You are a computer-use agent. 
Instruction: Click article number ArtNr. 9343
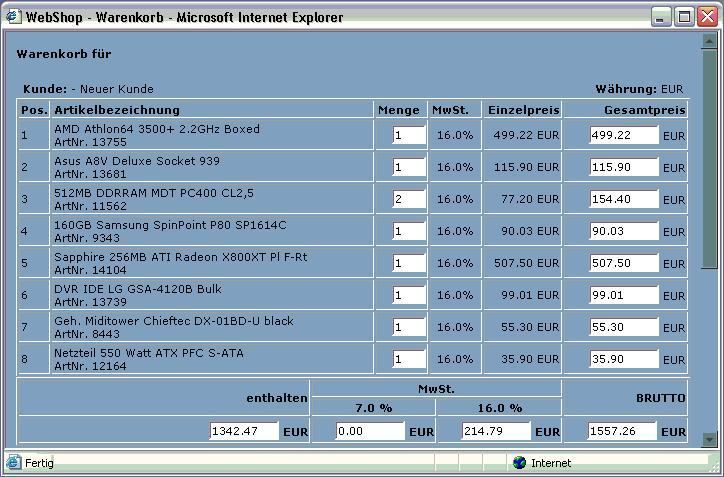tap(87, 238)
